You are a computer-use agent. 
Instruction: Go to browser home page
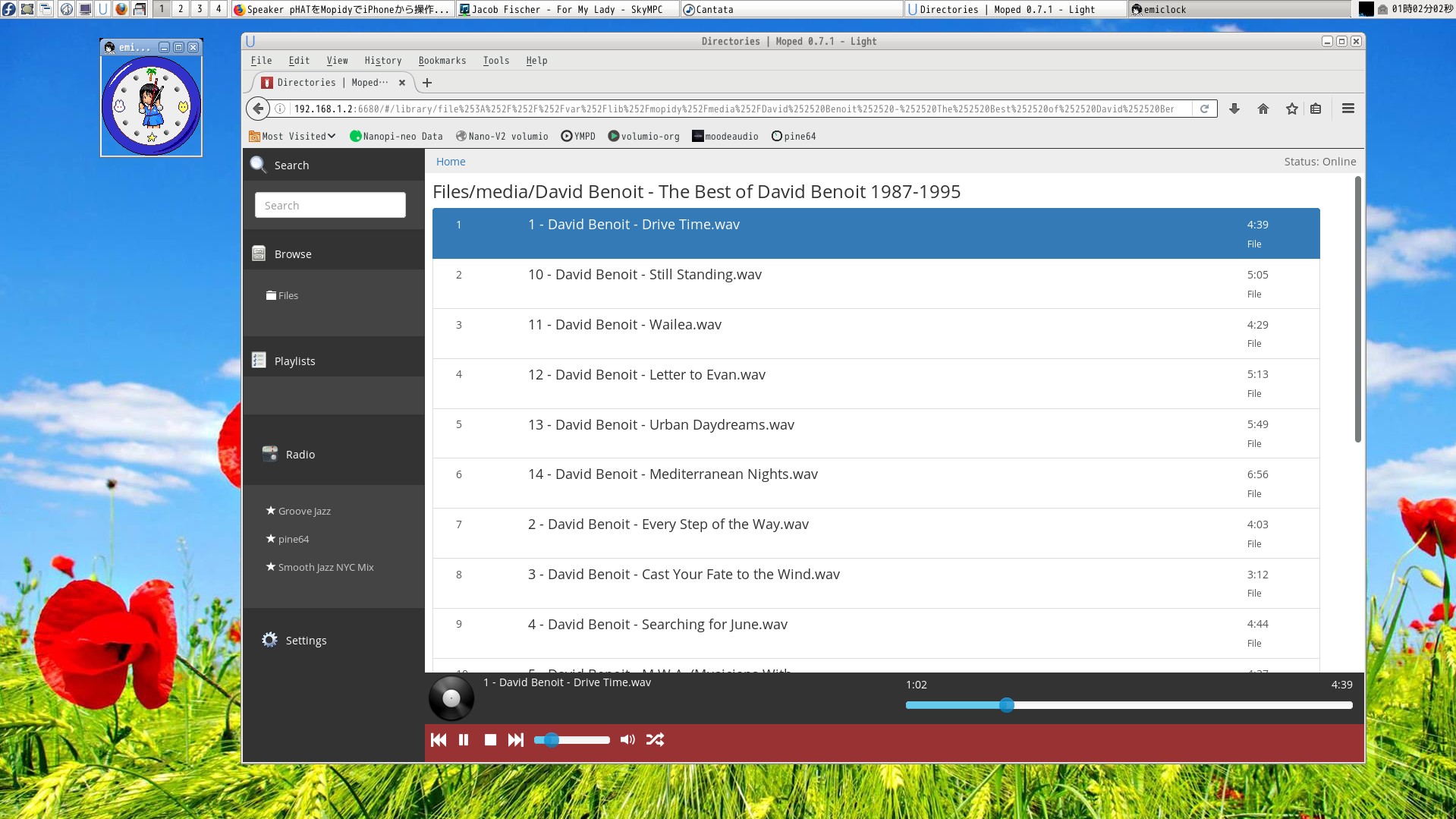point(1263,109)
